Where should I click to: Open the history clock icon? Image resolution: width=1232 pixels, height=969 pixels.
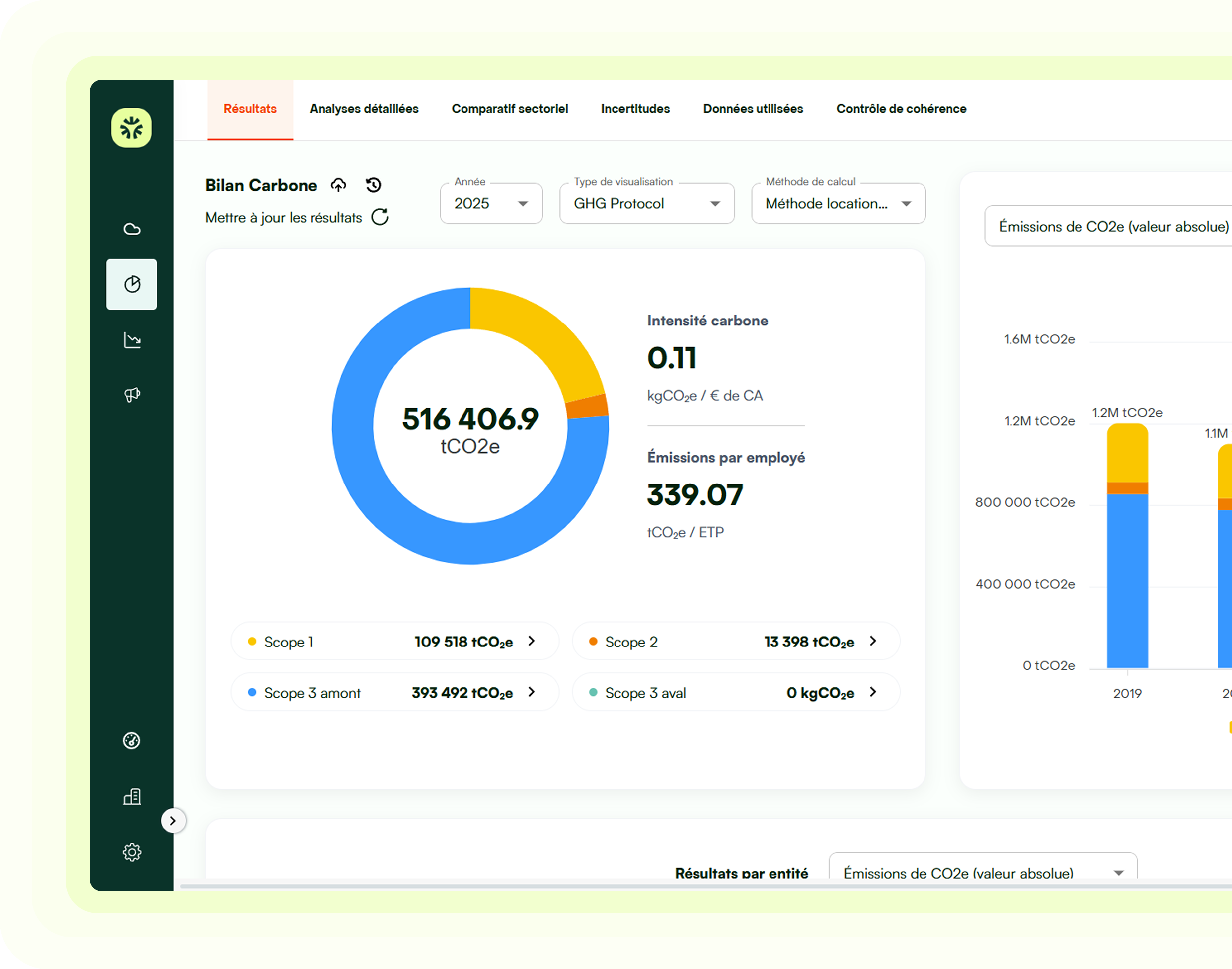point(373,185)
